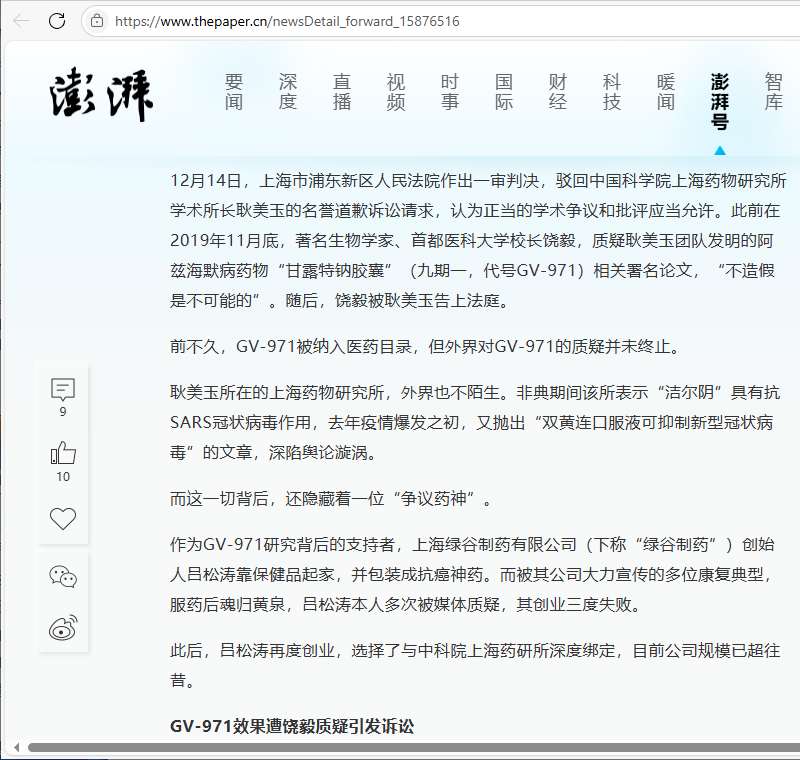This screenshot has height=760, width=800.
Task: Click the comment count 9
Action: [63, 412]
